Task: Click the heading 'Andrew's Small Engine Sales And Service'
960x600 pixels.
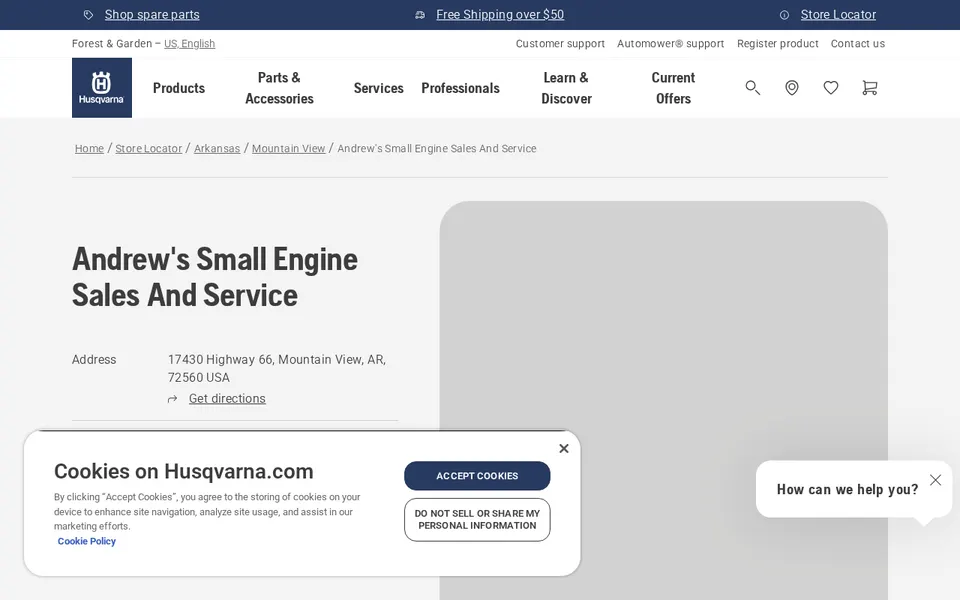Action: 215,277
